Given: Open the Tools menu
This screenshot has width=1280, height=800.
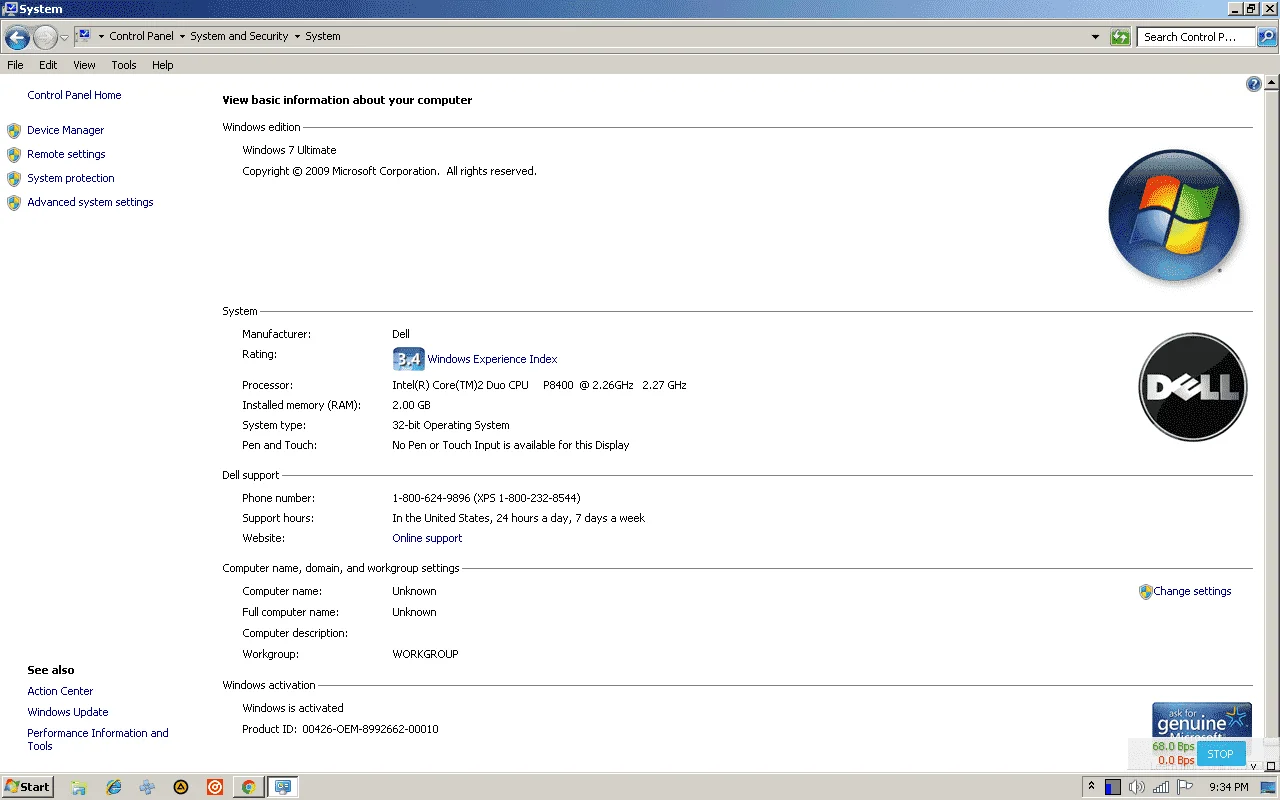Looking at the screenshot, I should (124, 65).
